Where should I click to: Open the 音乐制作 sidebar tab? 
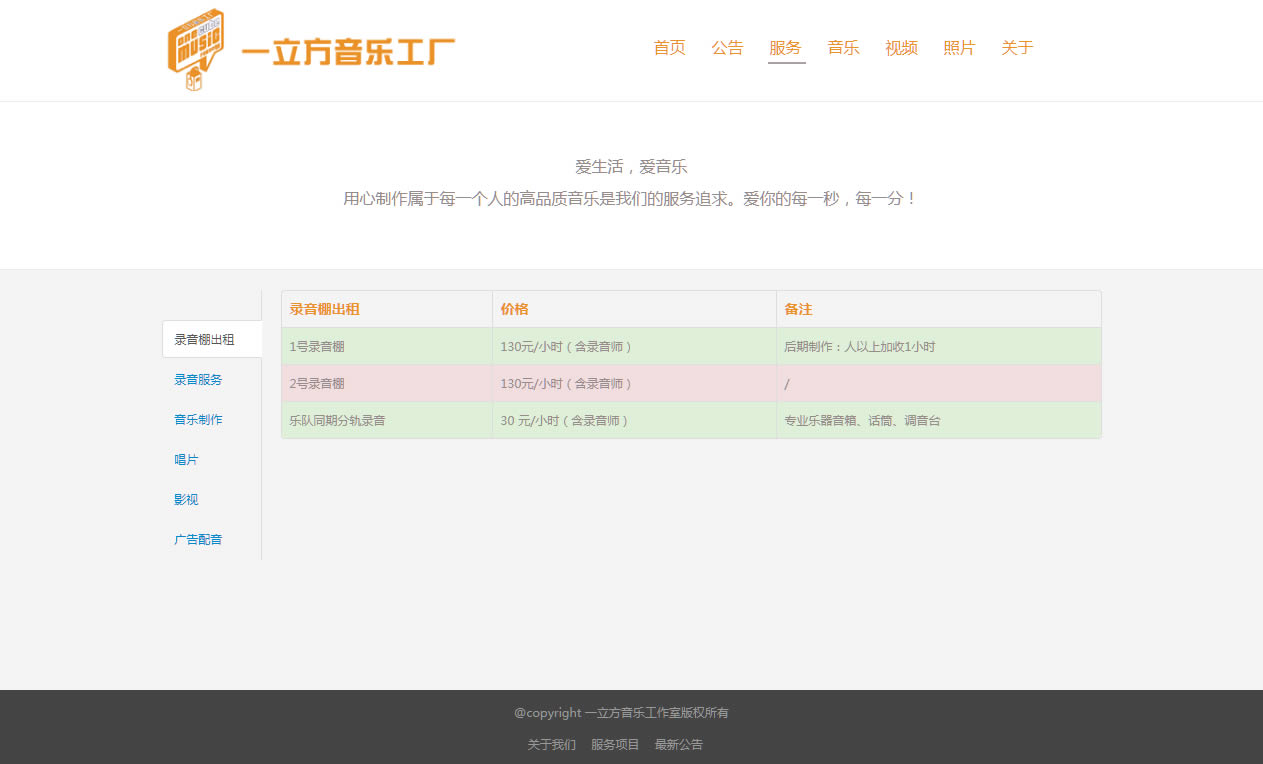pyautogui.click(x=198, y=420)
